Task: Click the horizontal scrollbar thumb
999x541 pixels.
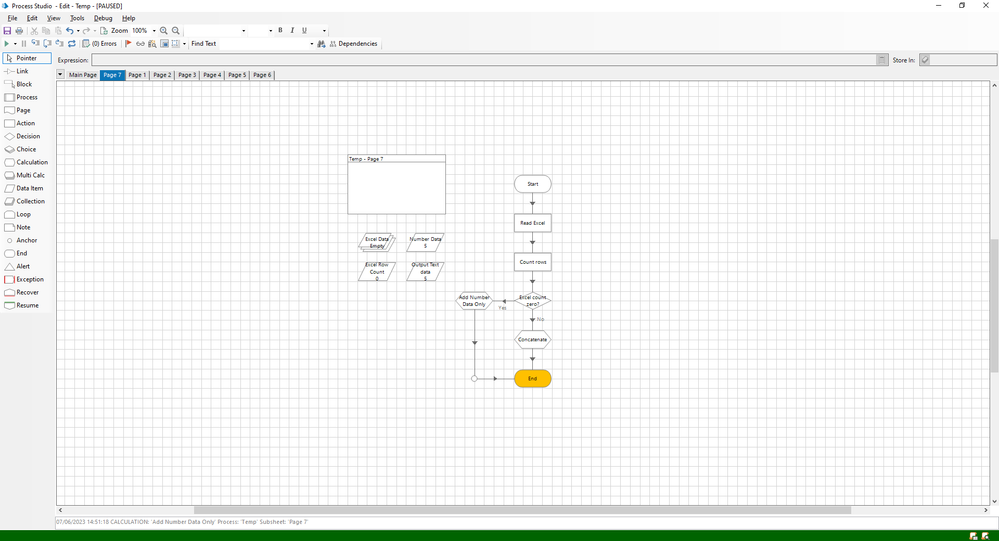Action: pyautogui.click(x=522, y=510)
